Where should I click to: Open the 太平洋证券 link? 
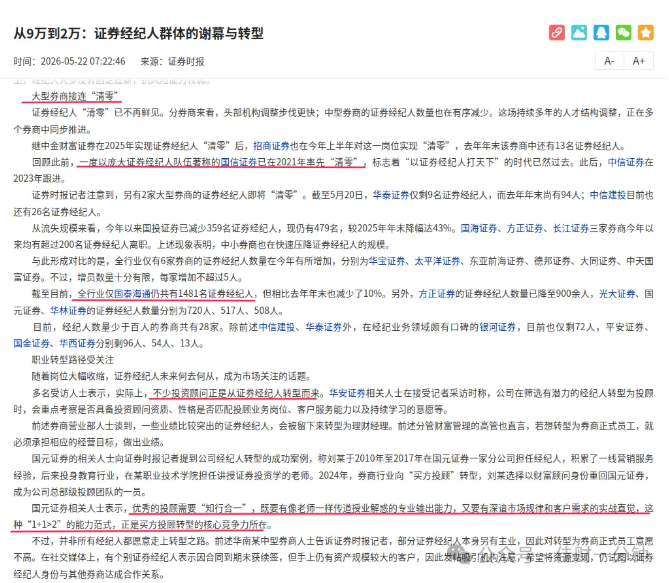pos(438,261)
